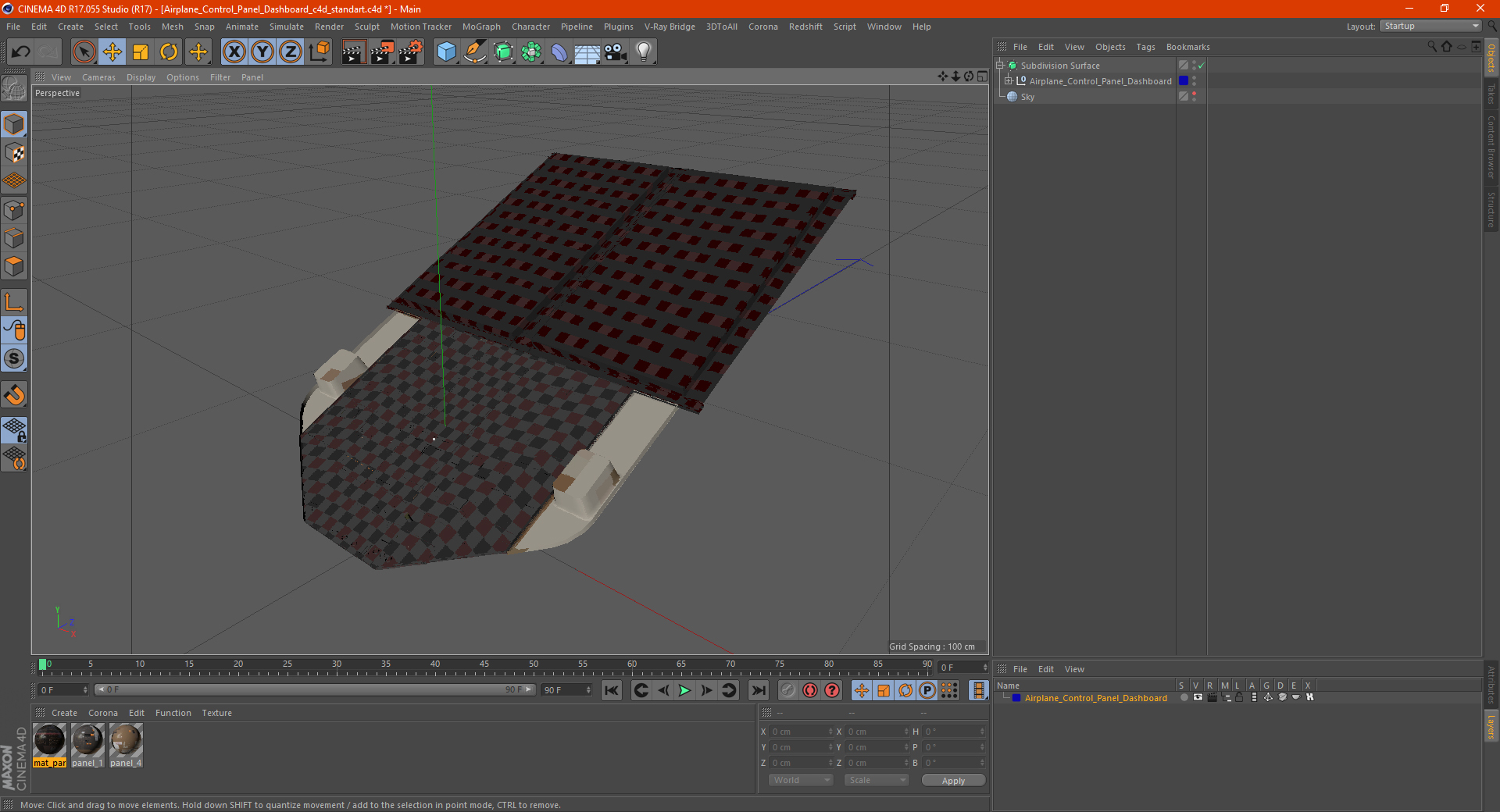Click timeline frame 45 marker
The width and height of the screenshot is (1500, 812).
tap(484, 664)
